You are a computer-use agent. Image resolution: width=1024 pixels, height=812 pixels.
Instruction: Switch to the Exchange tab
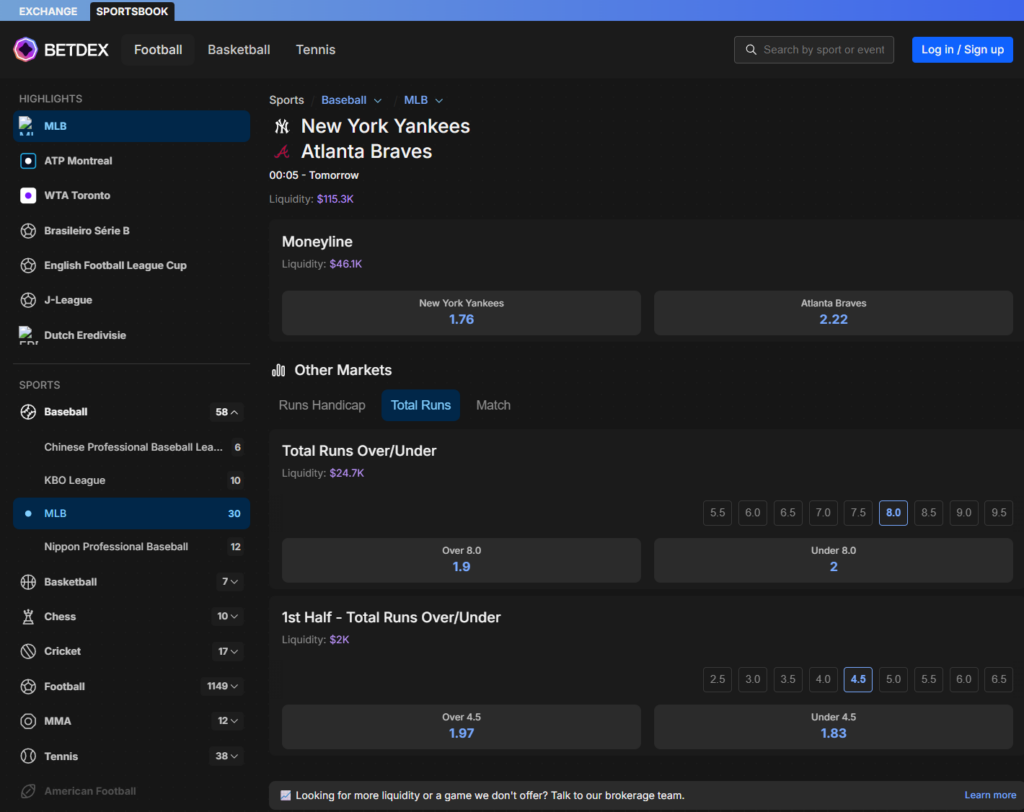point(48,11)
